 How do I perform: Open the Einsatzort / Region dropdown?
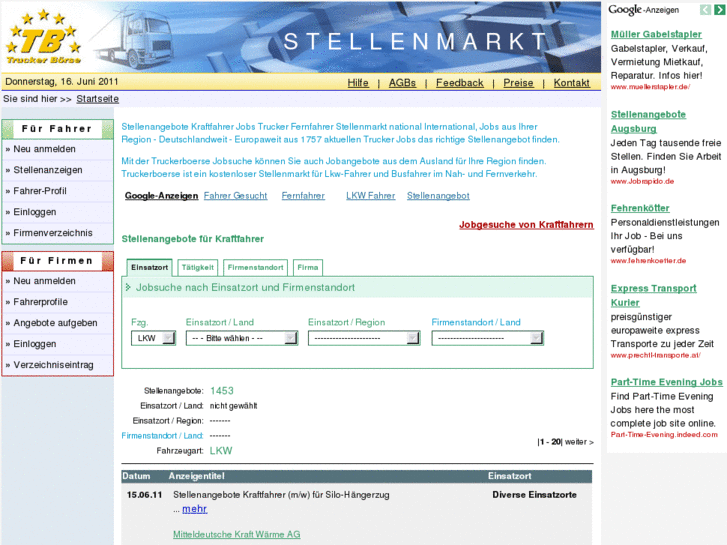(x=364, y=338)
